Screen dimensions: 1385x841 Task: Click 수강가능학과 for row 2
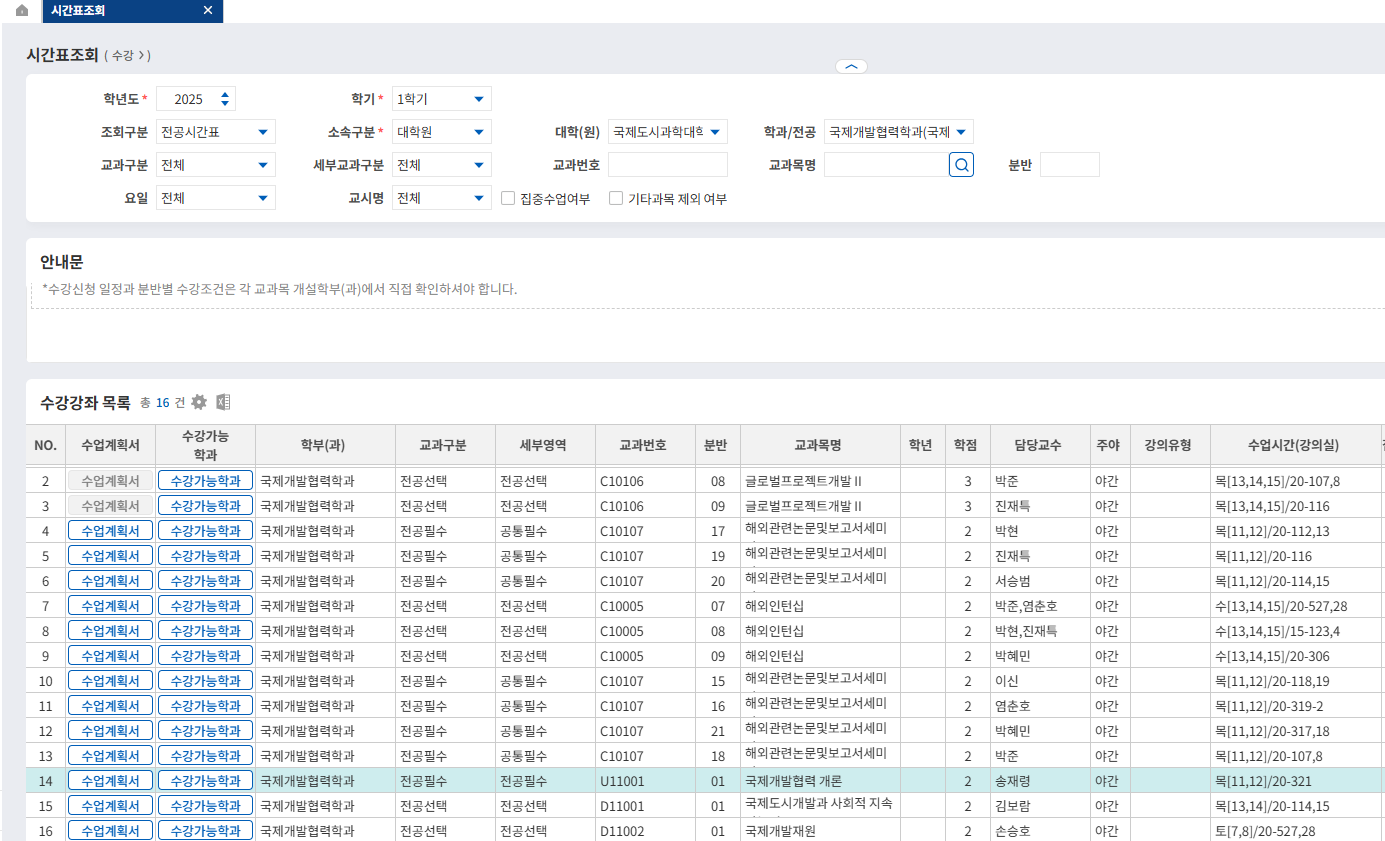click(205, 481)
